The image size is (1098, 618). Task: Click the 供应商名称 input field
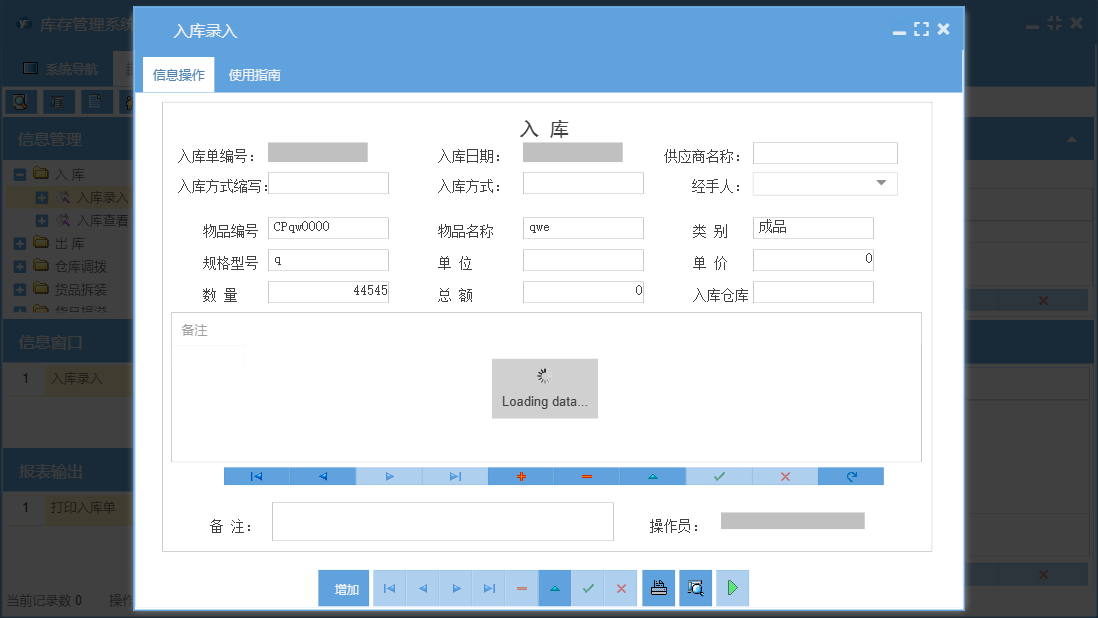click(824, 152)
